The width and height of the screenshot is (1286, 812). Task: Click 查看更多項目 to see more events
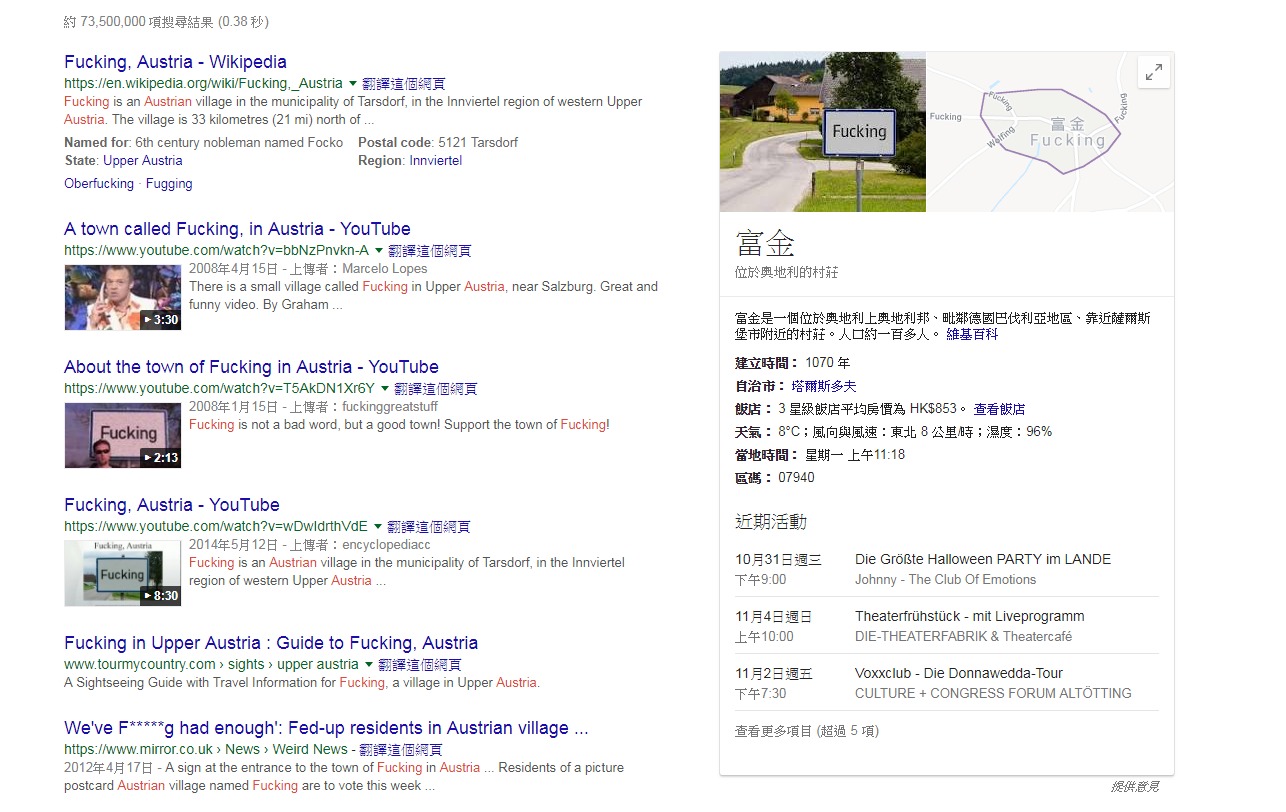pyautogui.click(x=807, y=731)
